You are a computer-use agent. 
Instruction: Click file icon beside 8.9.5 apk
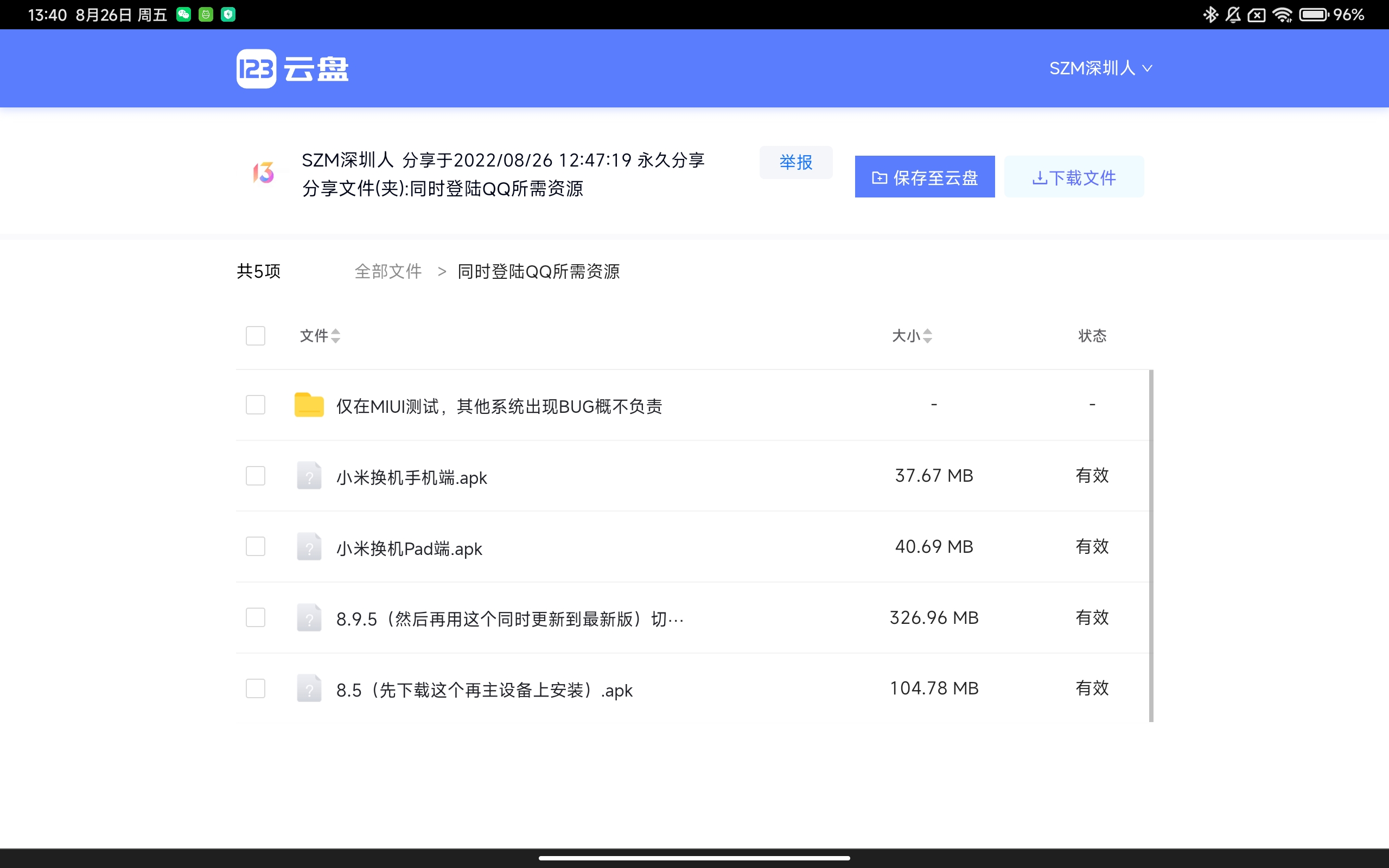pos(309,618)
